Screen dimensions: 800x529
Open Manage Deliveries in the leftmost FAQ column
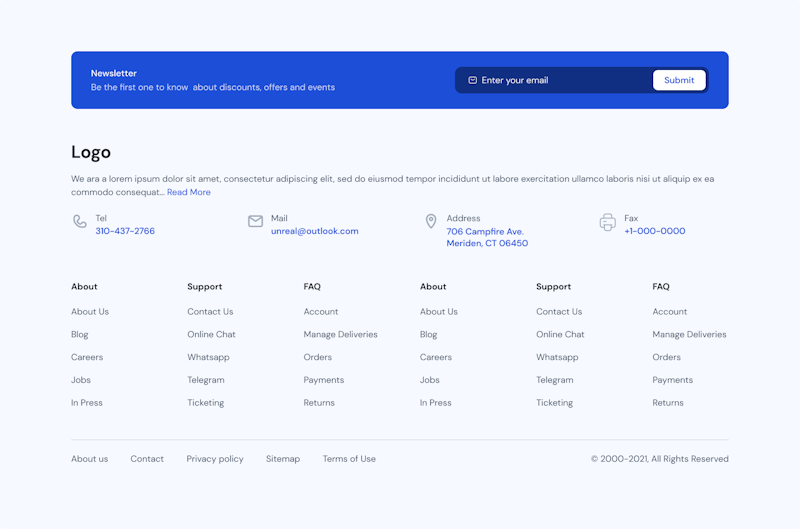340,335
